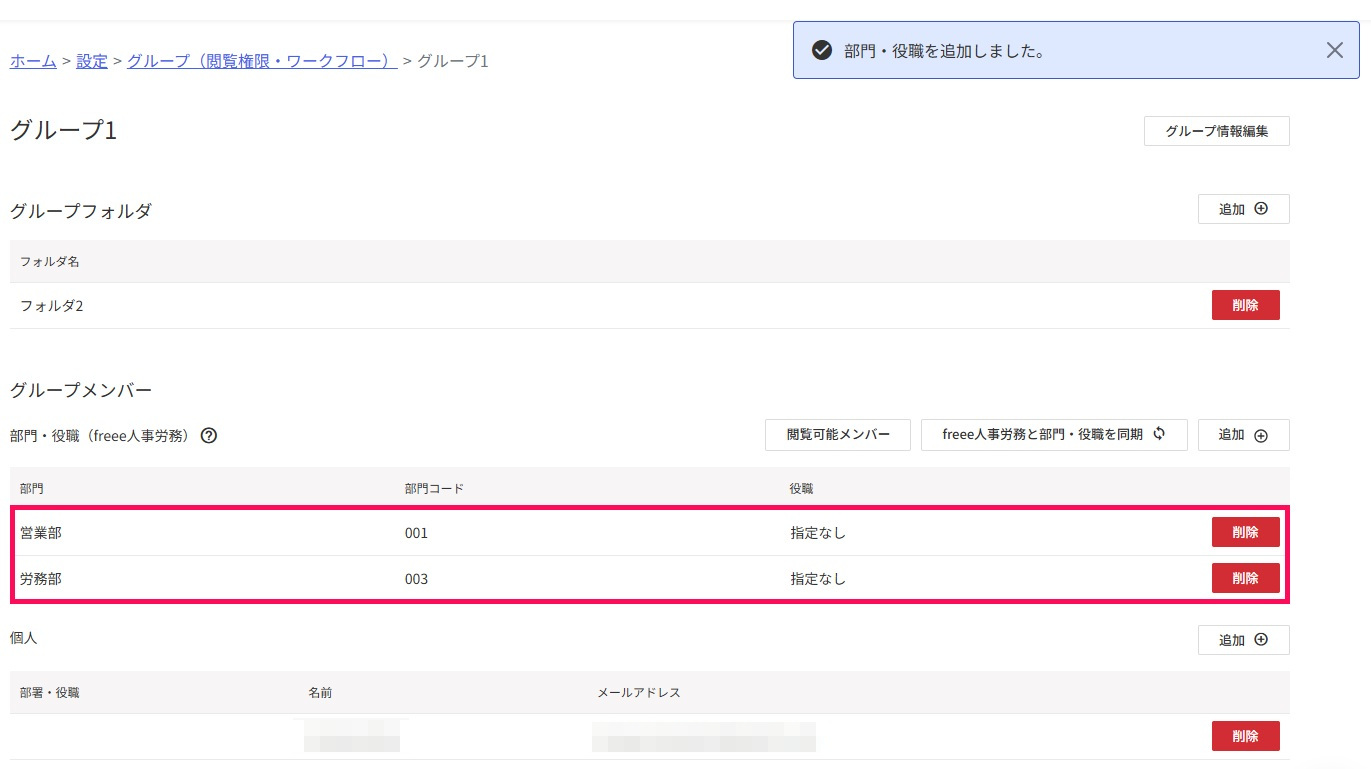Add an individual with 追加 in 個人 section
Screen dimensions: 1371x769
tap(1243, 640)
